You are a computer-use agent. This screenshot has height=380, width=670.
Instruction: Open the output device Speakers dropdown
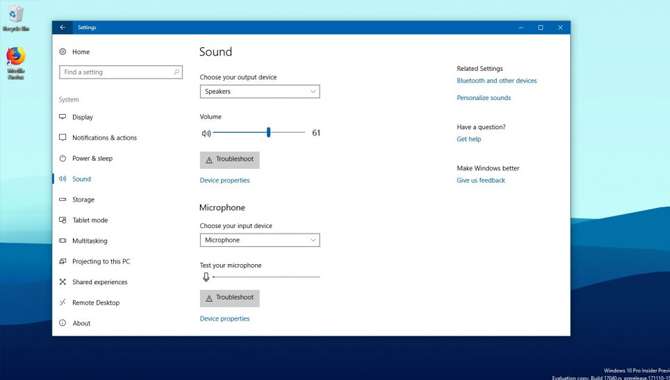[x=260, y=91]
